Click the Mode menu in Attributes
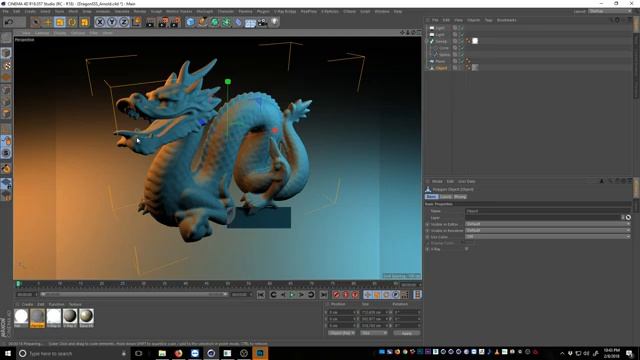 (x=437, y=182)
